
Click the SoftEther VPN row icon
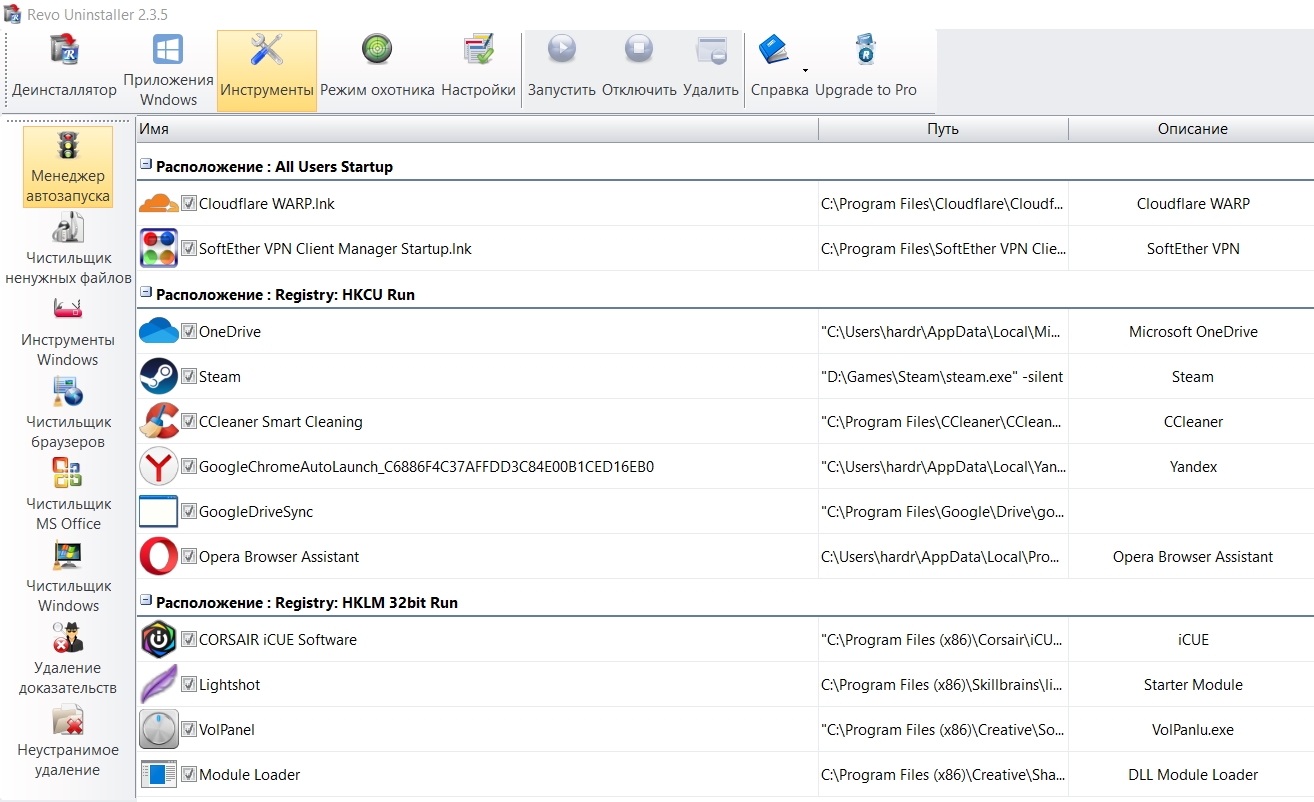coord(159,248)
